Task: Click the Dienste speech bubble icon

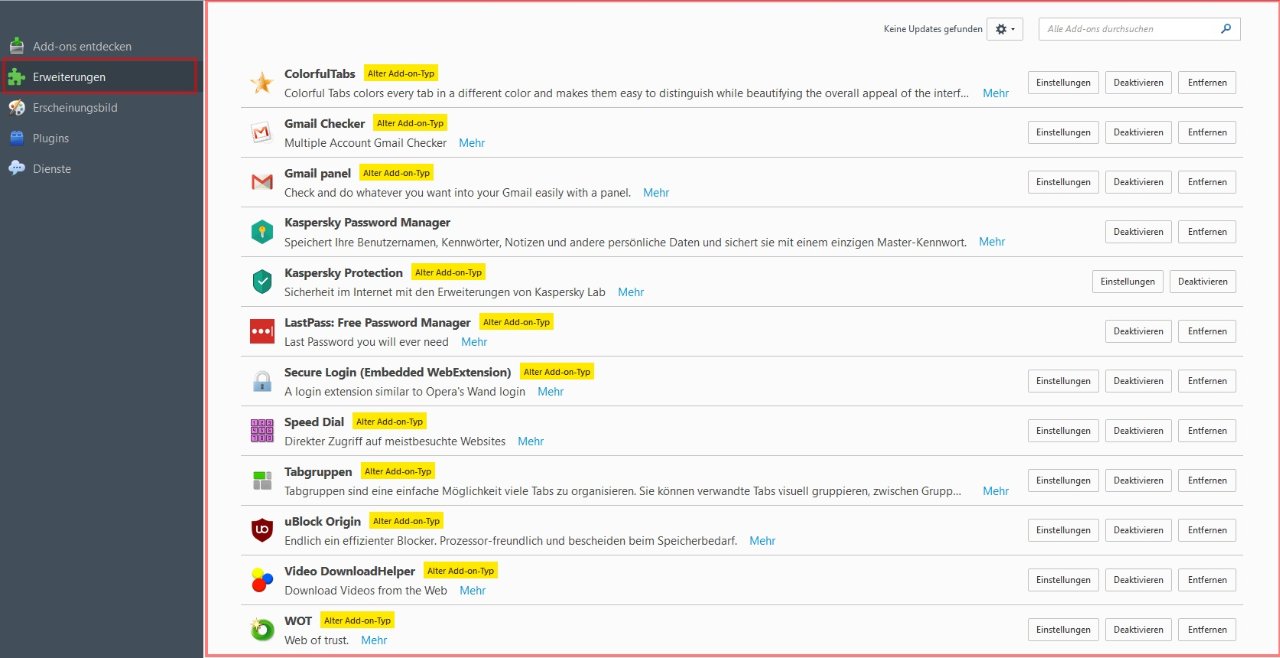Action: (x=17, y=169)
